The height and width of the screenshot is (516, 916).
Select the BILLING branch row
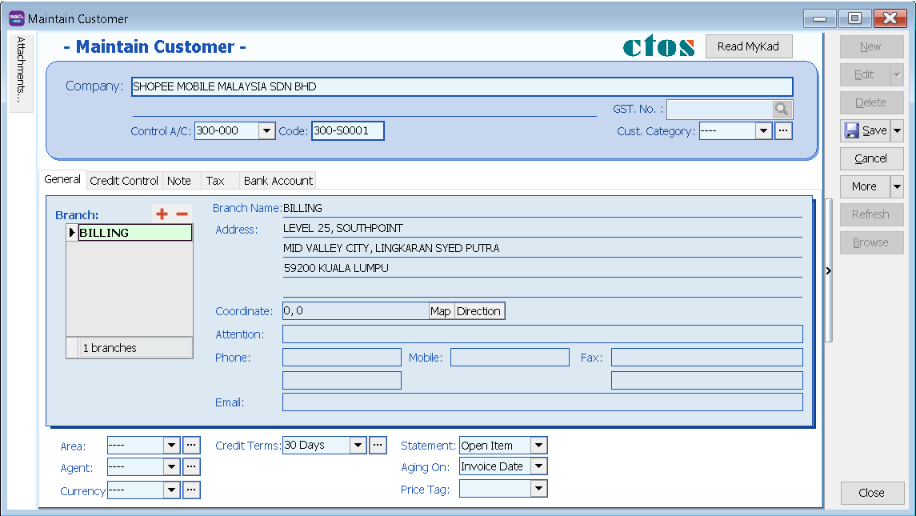coord(134,233)
